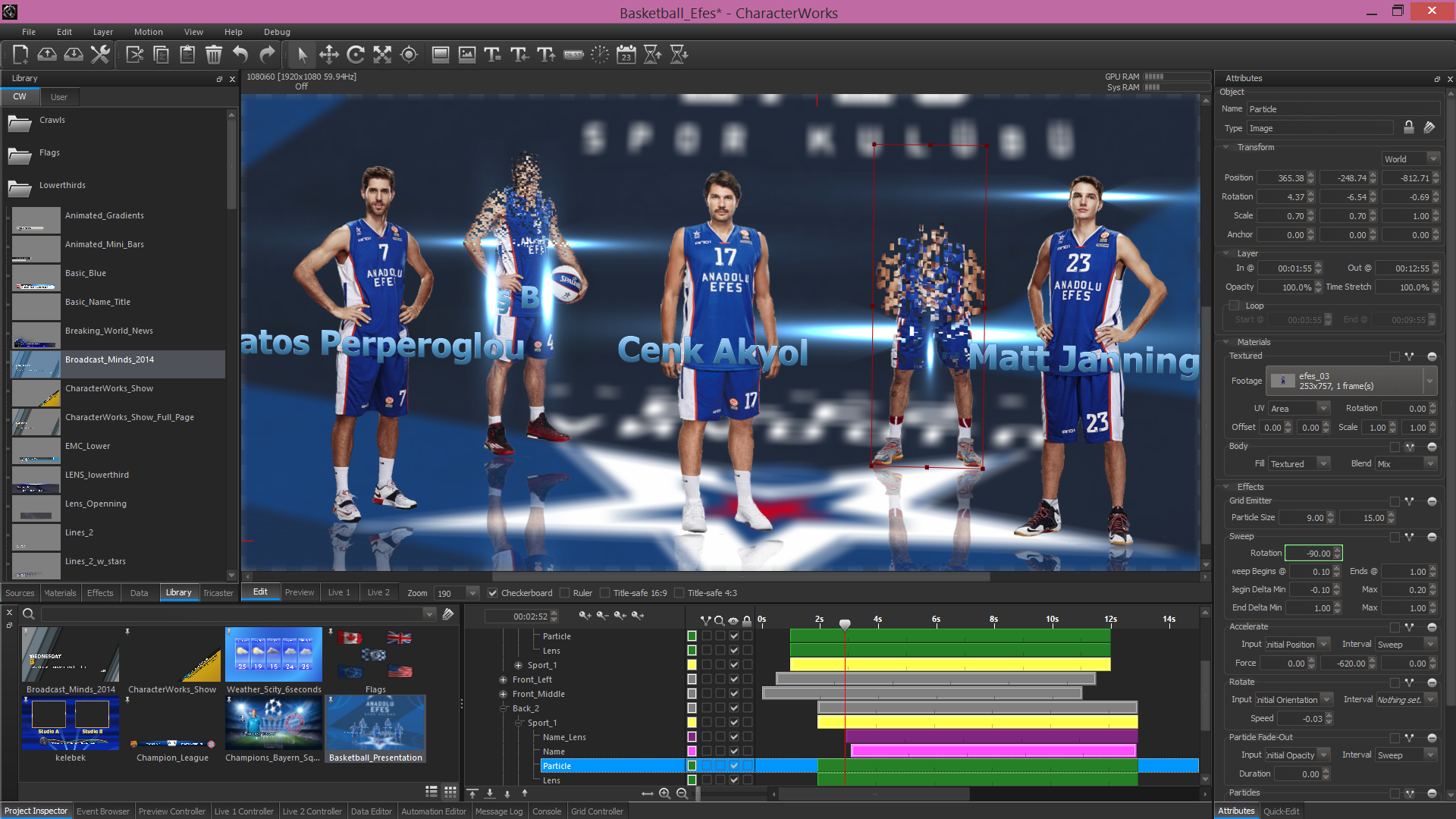This screenshot has width=1456, height=819.
Task: Open the Lowerthirds library folder
Action: tap(62, 186)
